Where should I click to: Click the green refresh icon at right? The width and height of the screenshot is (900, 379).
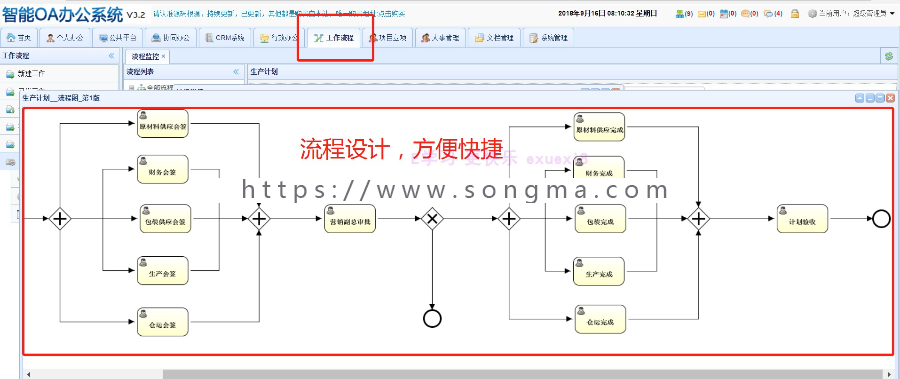[889, 56]
